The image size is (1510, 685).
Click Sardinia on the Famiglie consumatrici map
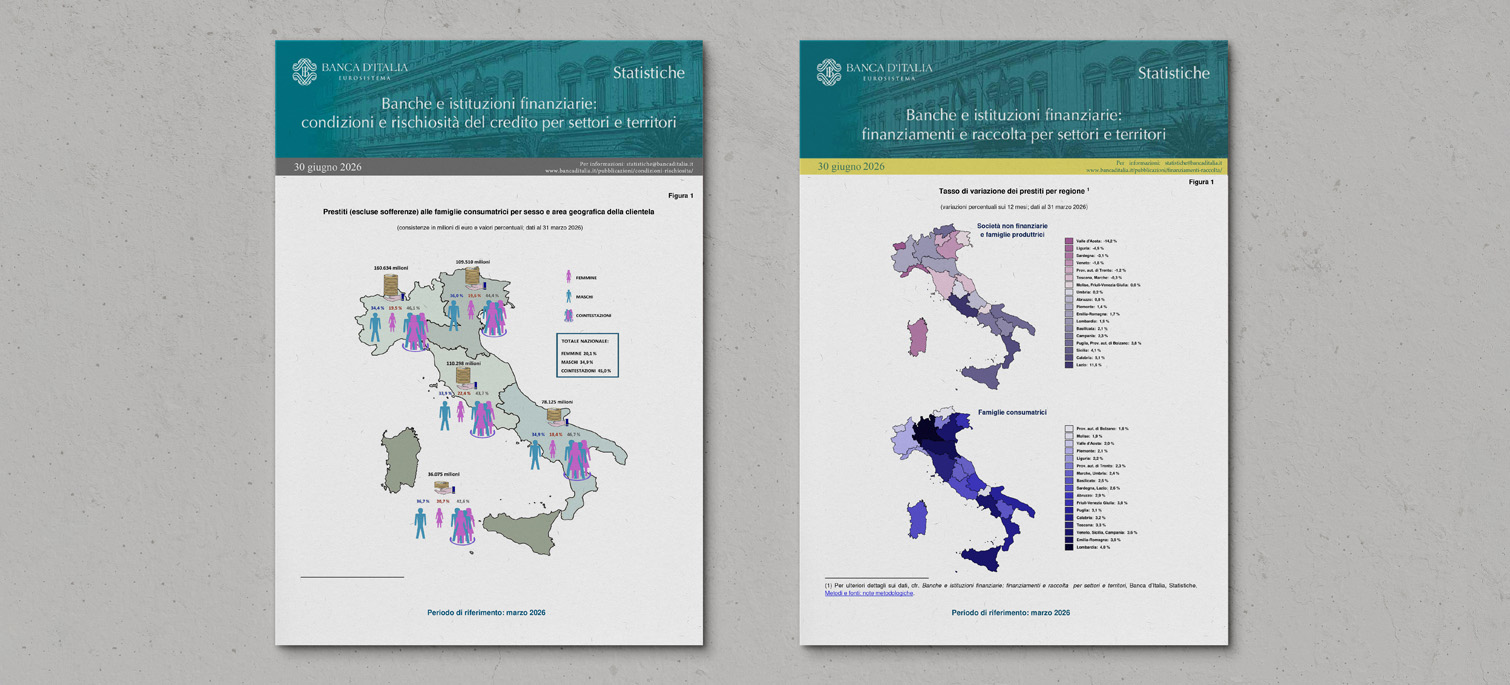[x=916, y=519]
